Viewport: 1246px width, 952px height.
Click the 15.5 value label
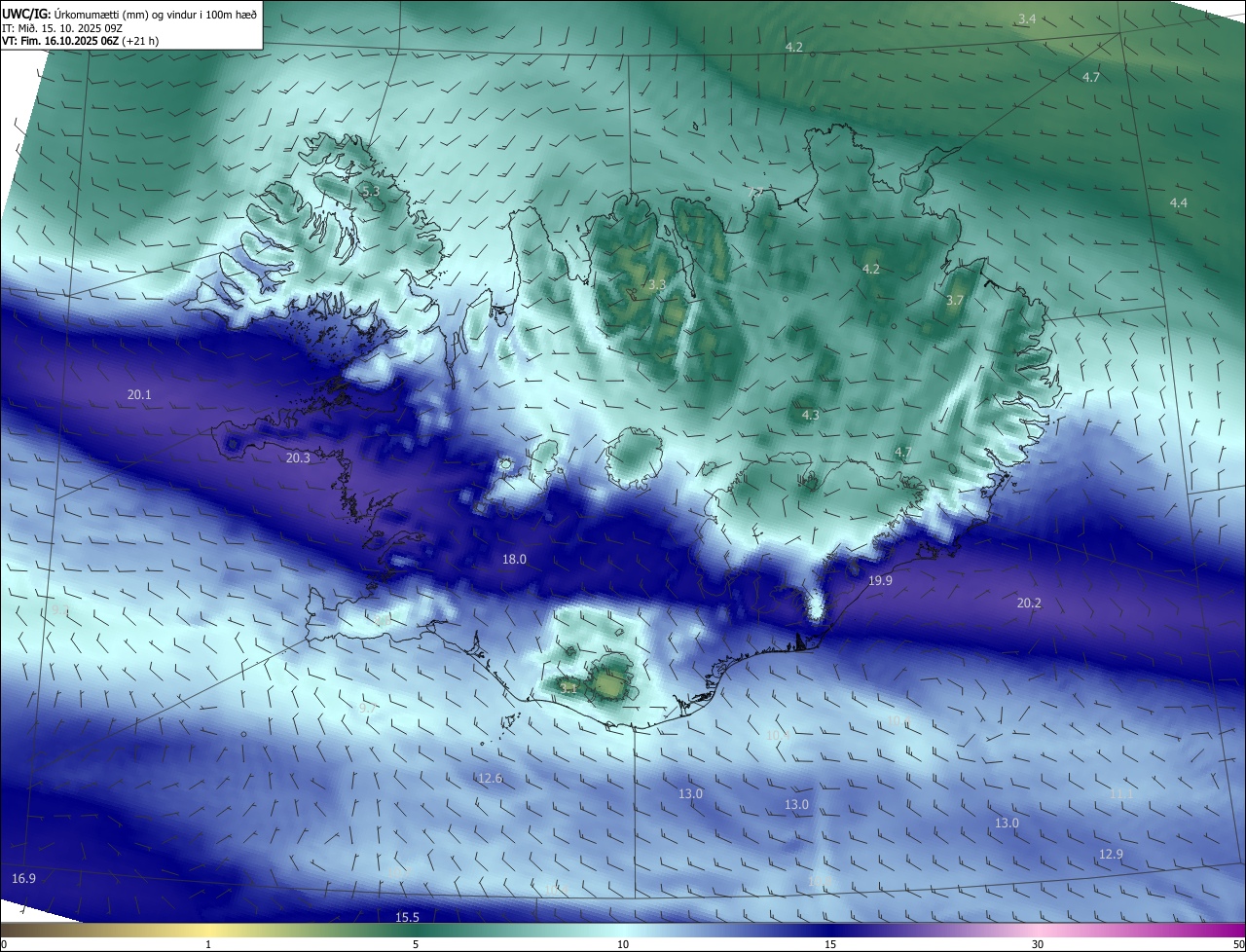pos(407,917)
